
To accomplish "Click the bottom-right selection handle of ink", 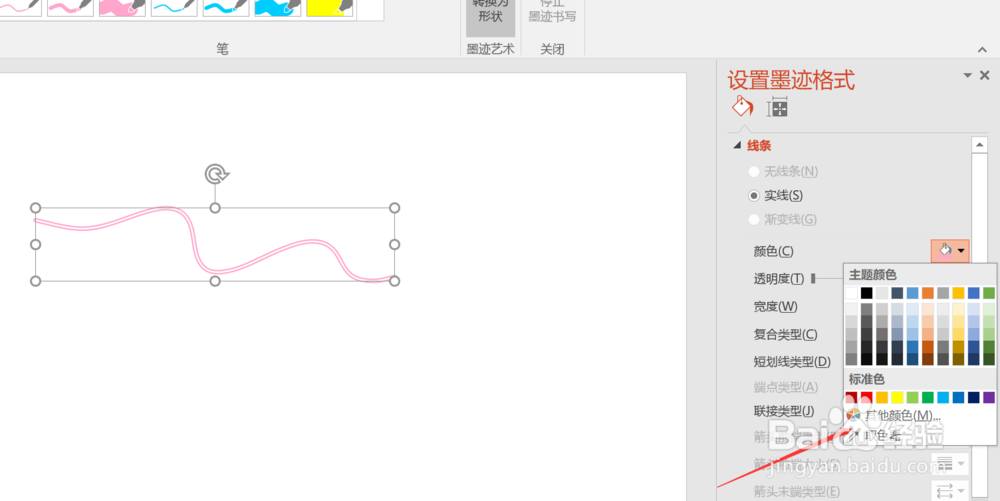I will (x=395, y=281).
